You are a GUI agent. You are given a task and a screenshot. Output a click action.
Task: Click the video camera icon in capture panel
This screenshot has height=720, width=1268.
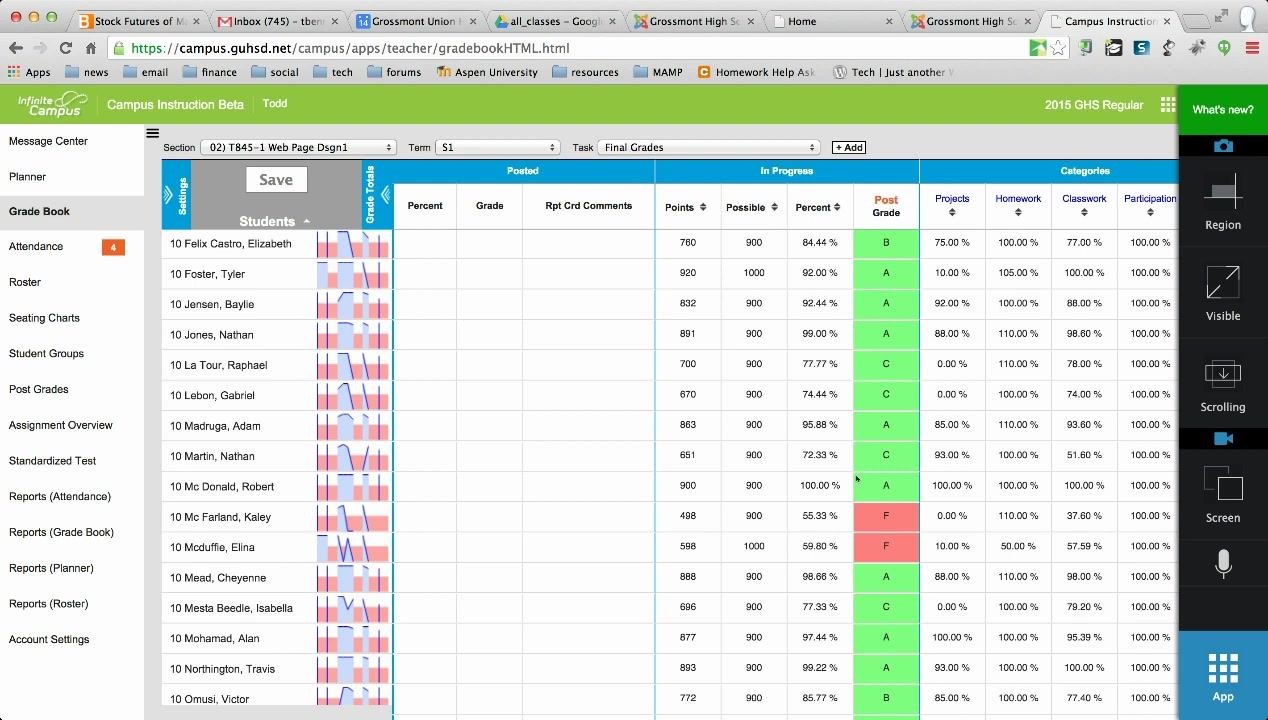tap(1223, 438)
